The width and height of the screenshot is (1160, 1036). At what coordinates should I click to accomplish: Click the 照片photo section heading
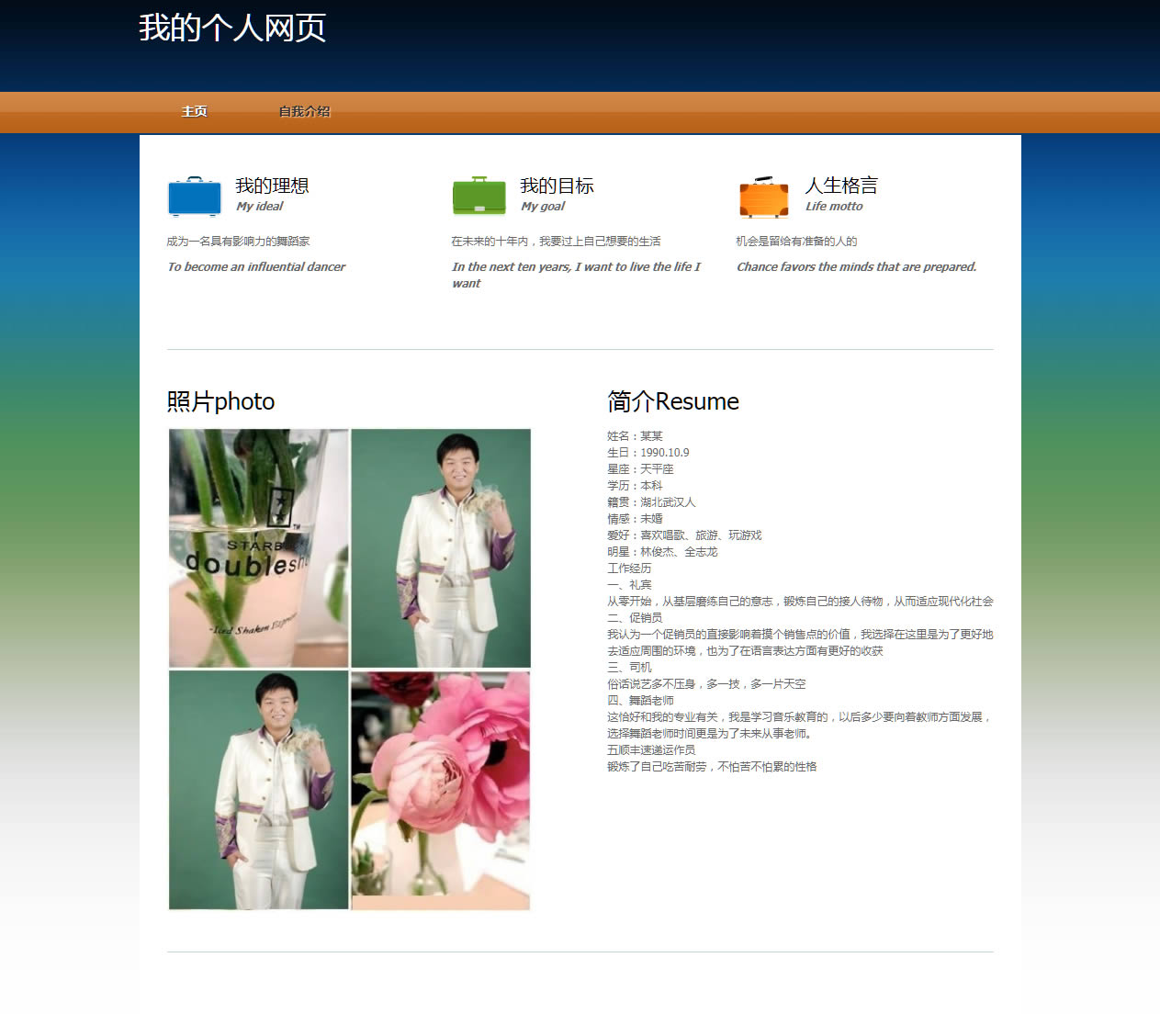coord(220,401)
